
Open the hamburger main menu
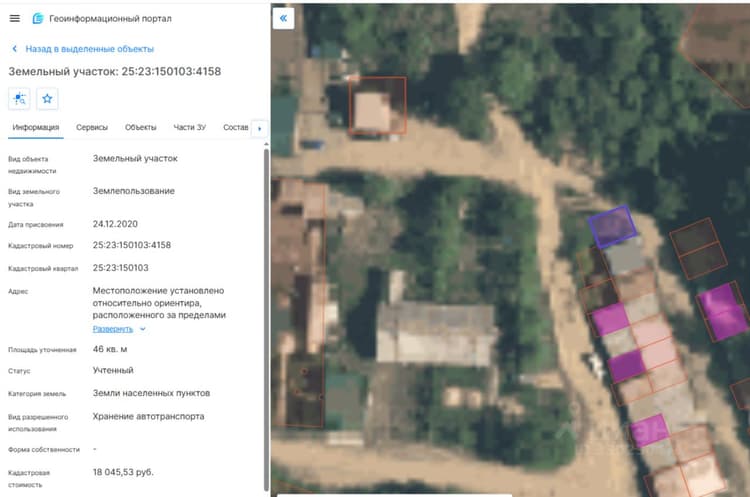click(x=15, y=18)
